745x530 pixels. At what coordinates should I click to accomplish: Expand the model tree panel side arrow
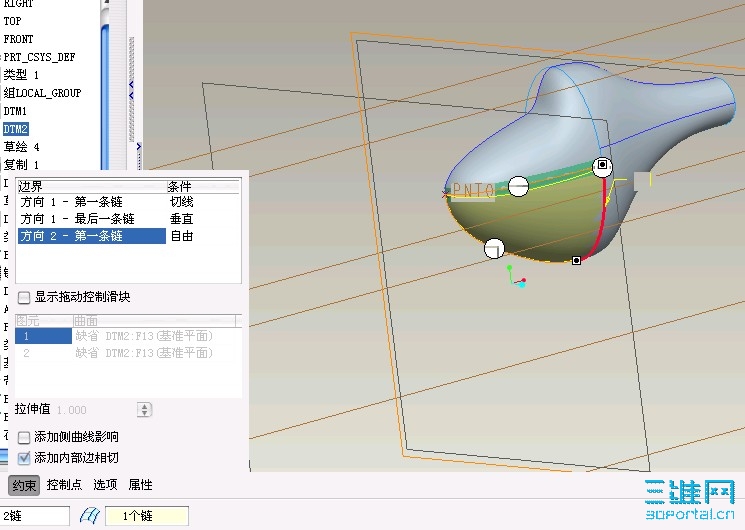(x=138, y=146)
